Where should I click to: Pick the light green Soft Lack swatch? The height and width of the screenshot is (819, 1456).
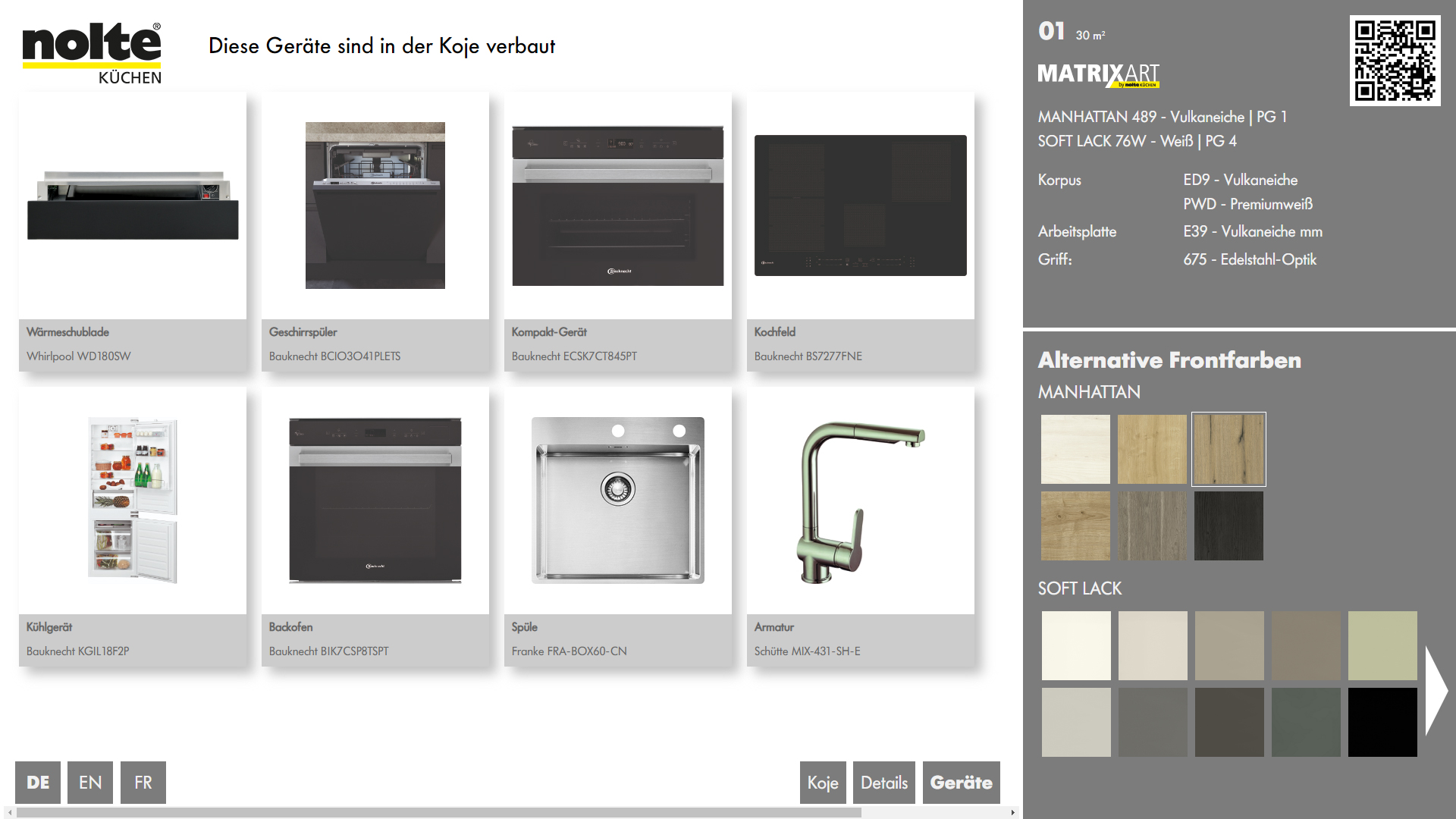click(1382, 645)
